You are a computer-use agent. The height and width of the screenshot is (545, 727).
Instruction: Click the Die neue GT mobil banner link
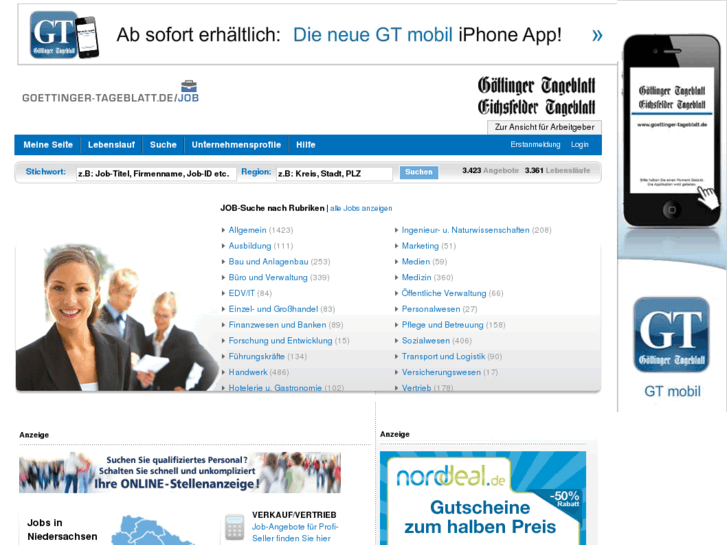(x=373, y=35)
